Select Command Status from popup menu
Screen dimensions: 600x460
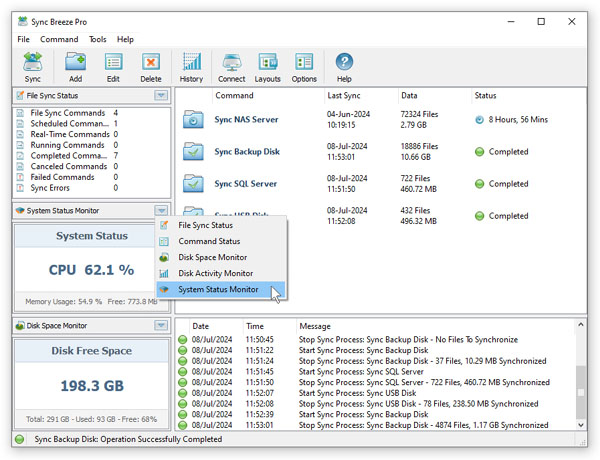[x=221, y=241]
